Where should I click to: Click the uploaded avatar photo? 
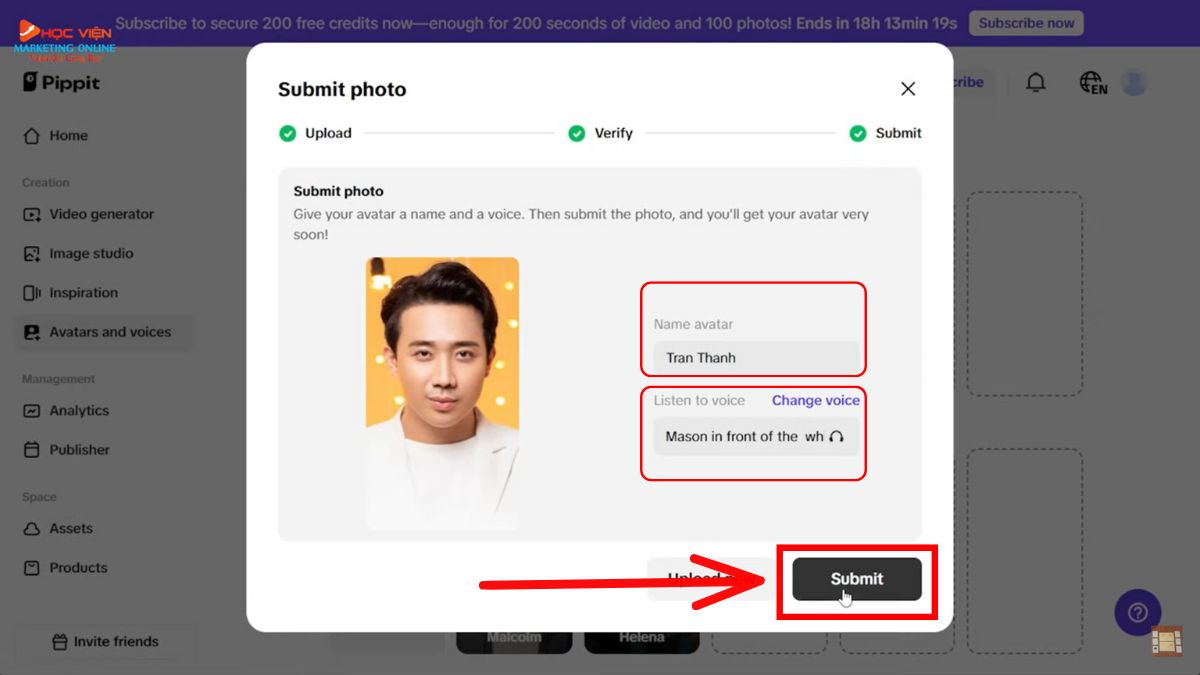click(442, 393)
